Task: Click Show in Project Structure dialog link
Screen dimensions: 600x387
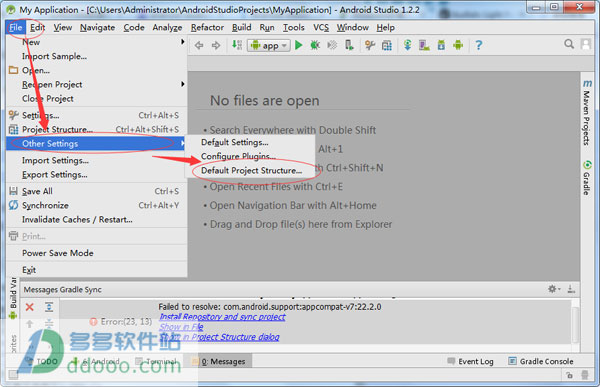Action: click(219, 337)
